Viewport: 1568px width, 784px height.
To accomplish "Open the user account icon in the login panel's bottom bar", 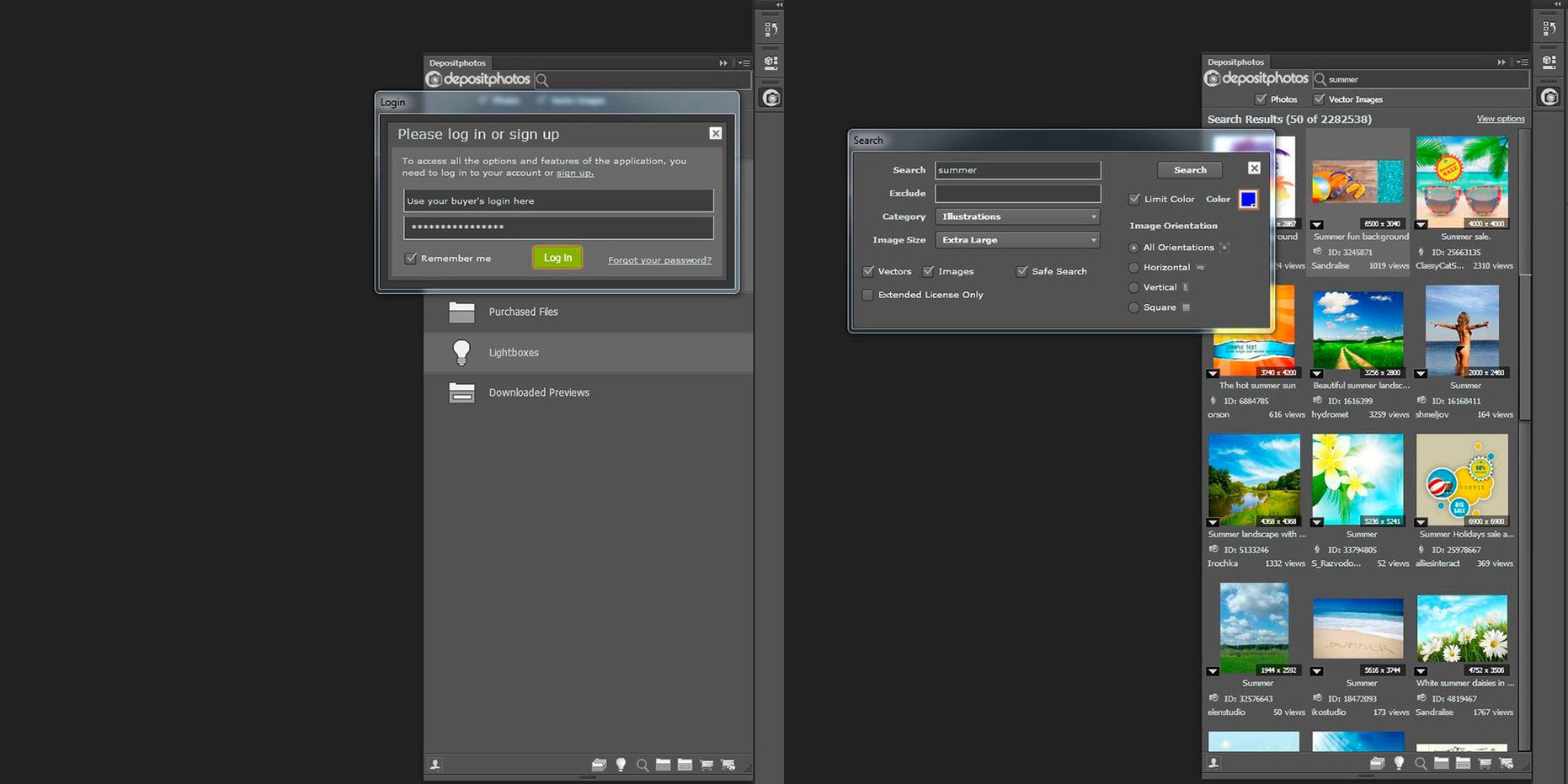I will coord(435,765).
